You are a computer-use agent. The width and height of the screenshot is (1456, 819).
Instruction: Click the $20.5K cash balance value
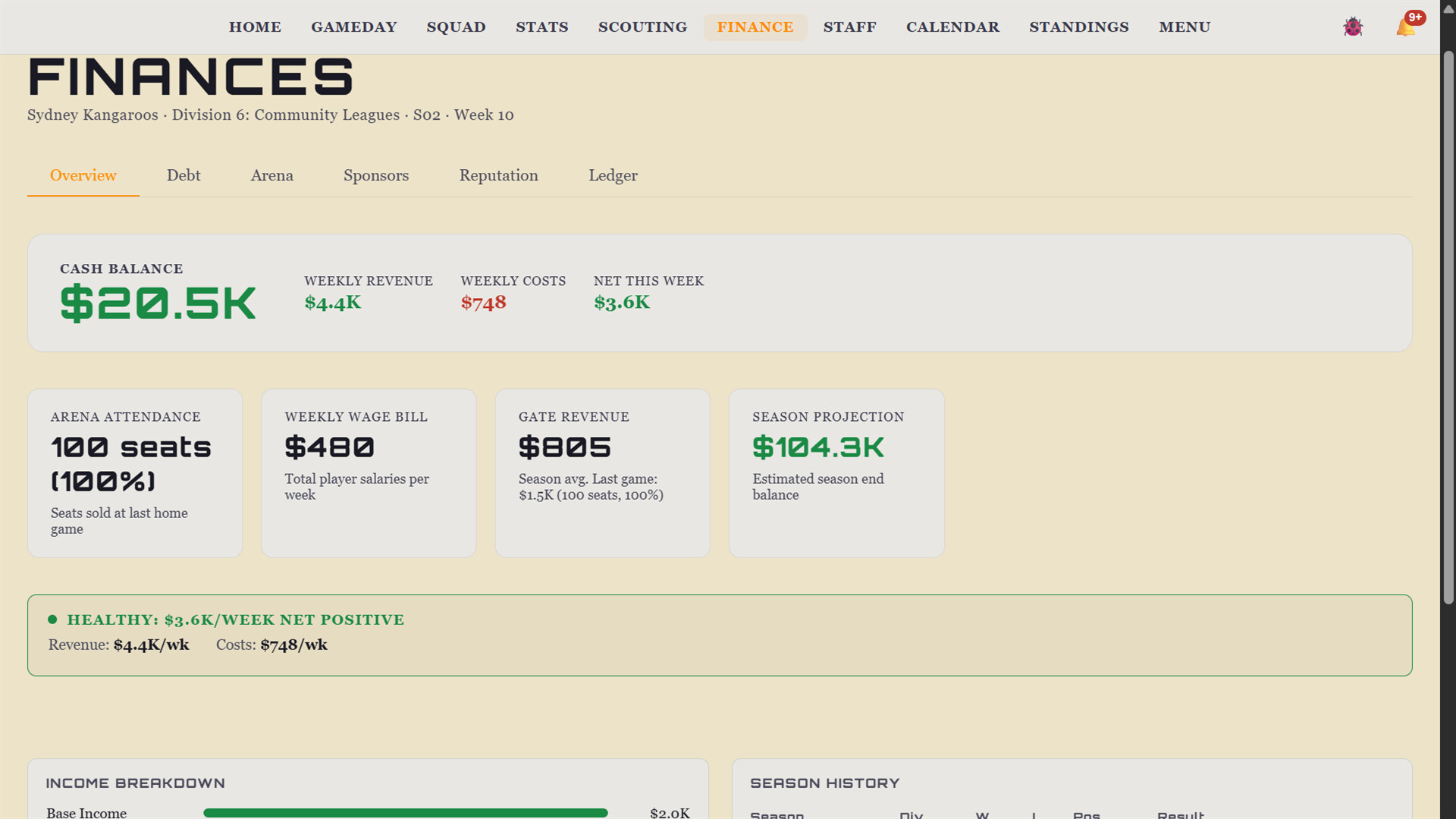click(x=158, y=303)
